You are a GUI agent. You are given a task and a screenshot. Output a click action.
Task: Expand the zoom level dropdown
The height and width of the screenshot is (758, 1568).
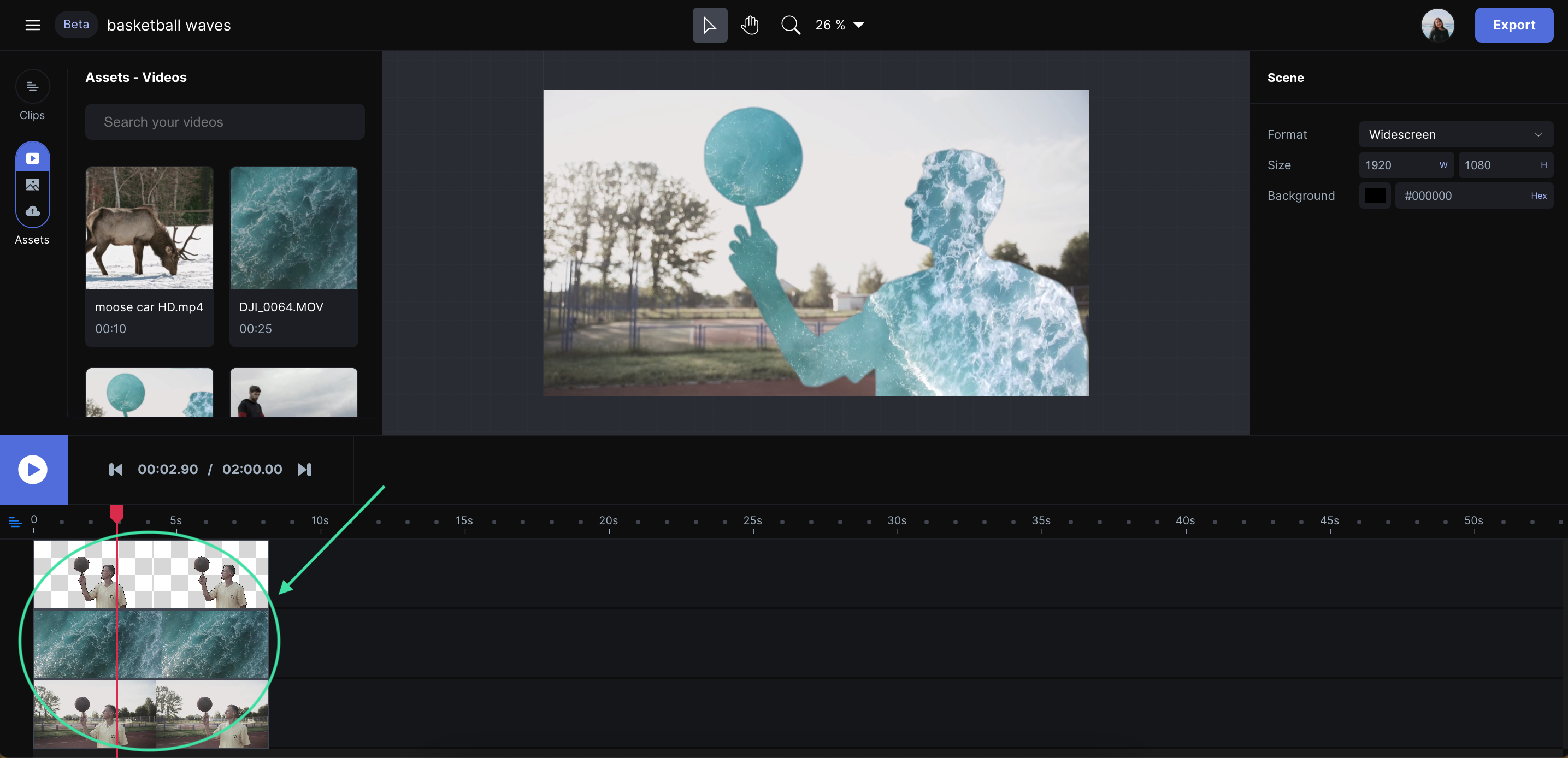click(859, 24)
